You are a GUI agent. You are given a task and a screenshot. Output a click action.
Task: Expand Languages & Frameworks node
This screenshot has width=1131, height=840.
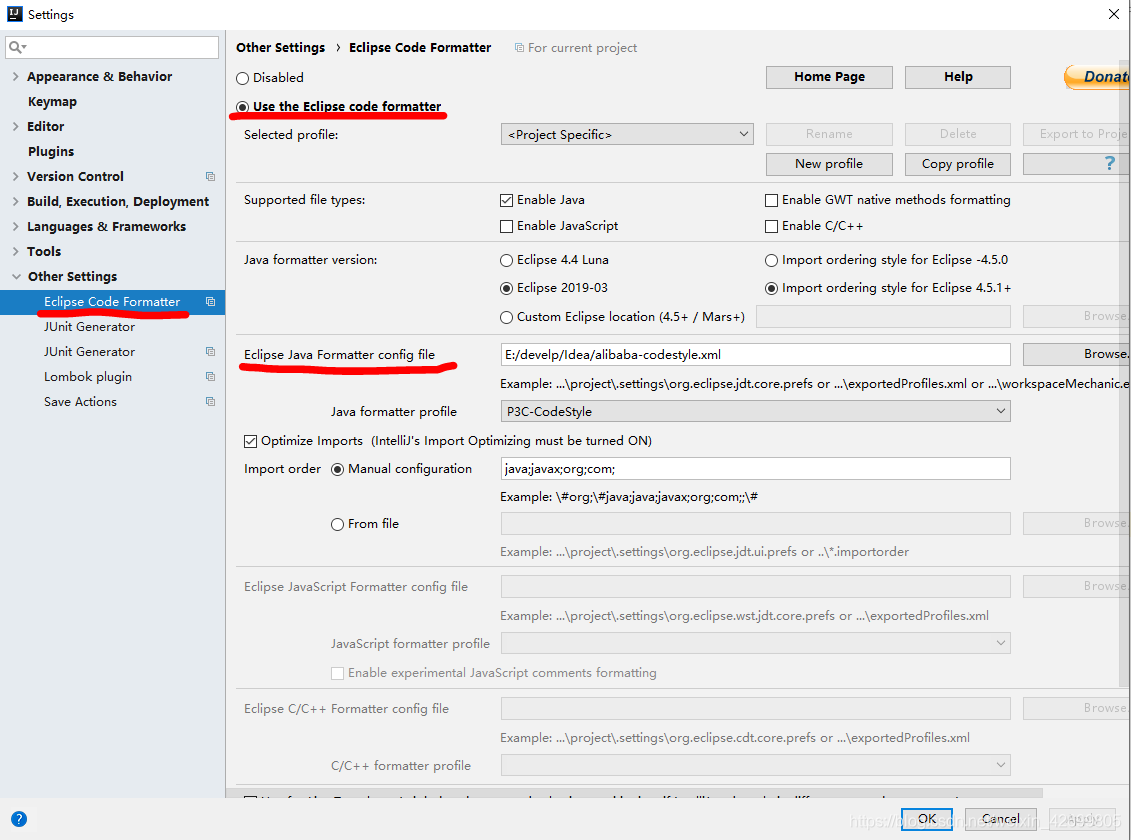click(16, 226)
